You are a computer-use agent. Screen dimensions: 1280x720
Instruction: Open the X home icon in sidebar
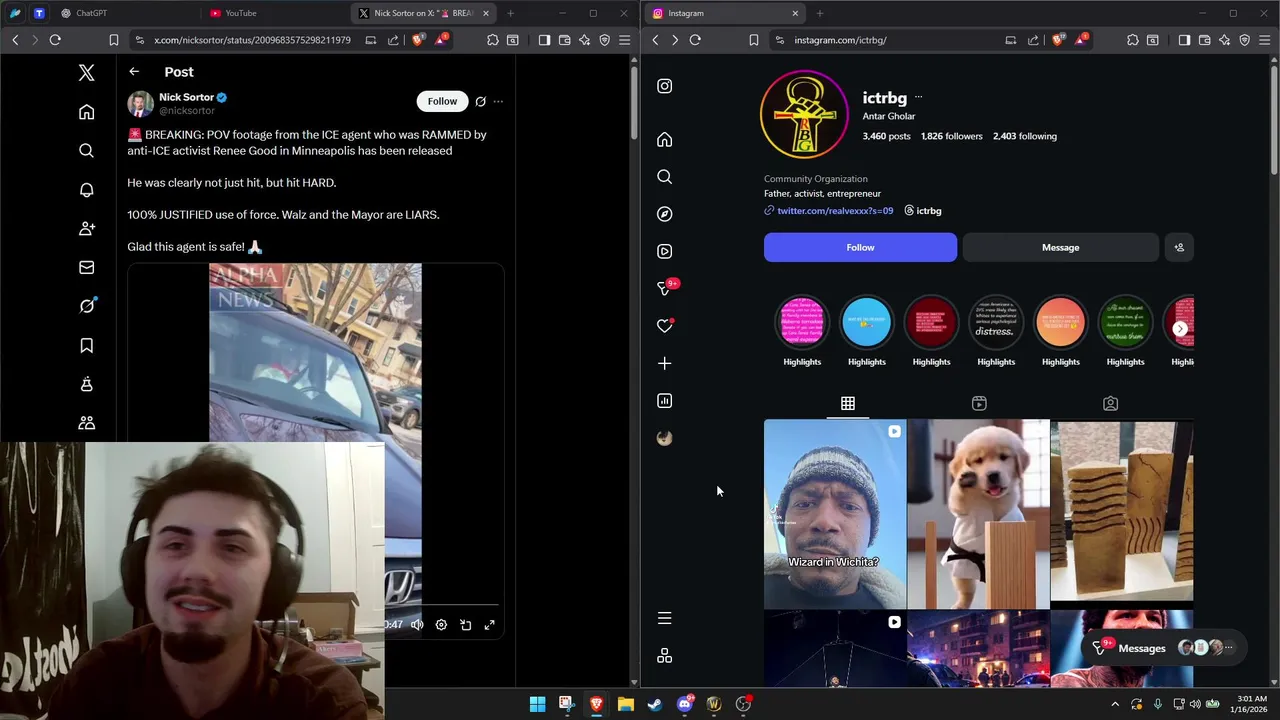pos(87,112)
